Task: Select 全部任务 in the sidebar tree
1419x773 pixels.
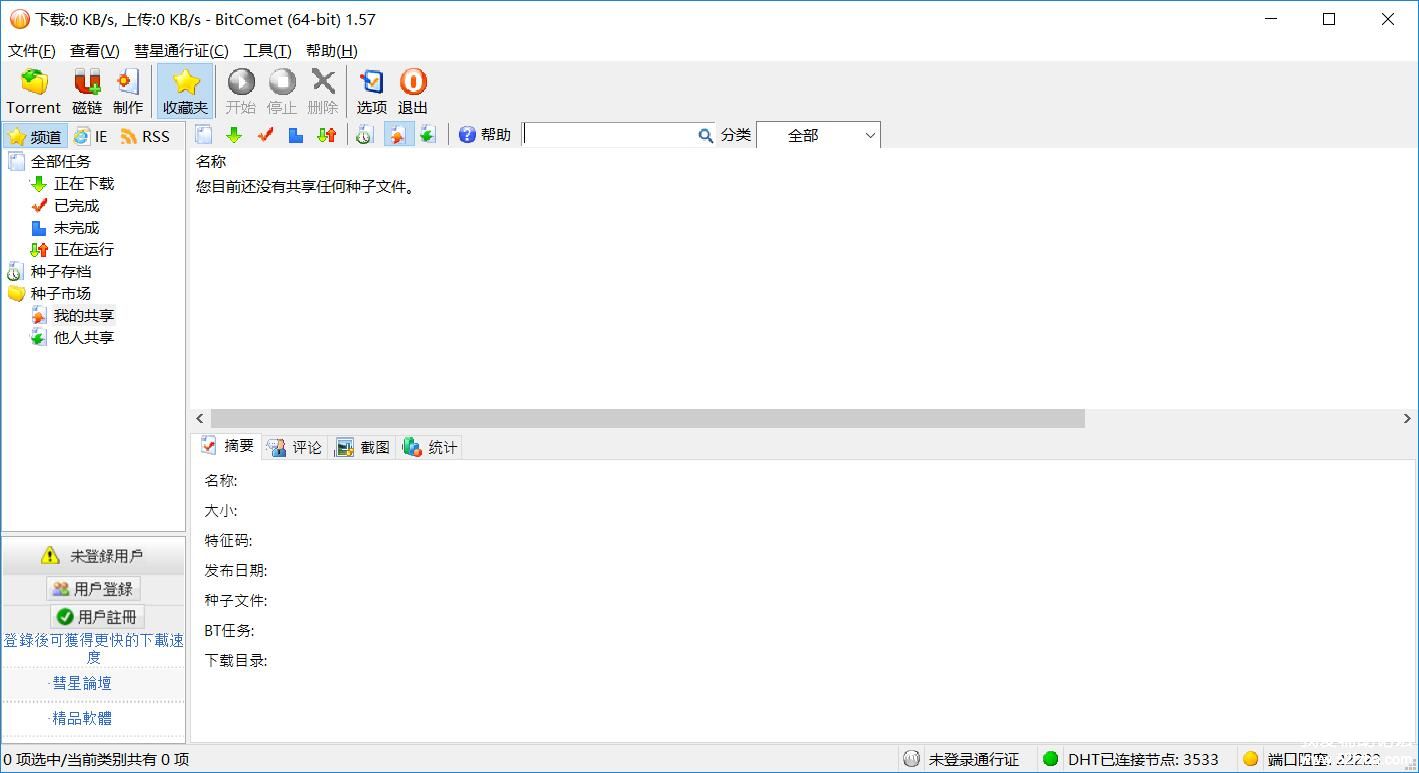Action: pos(60,161)
